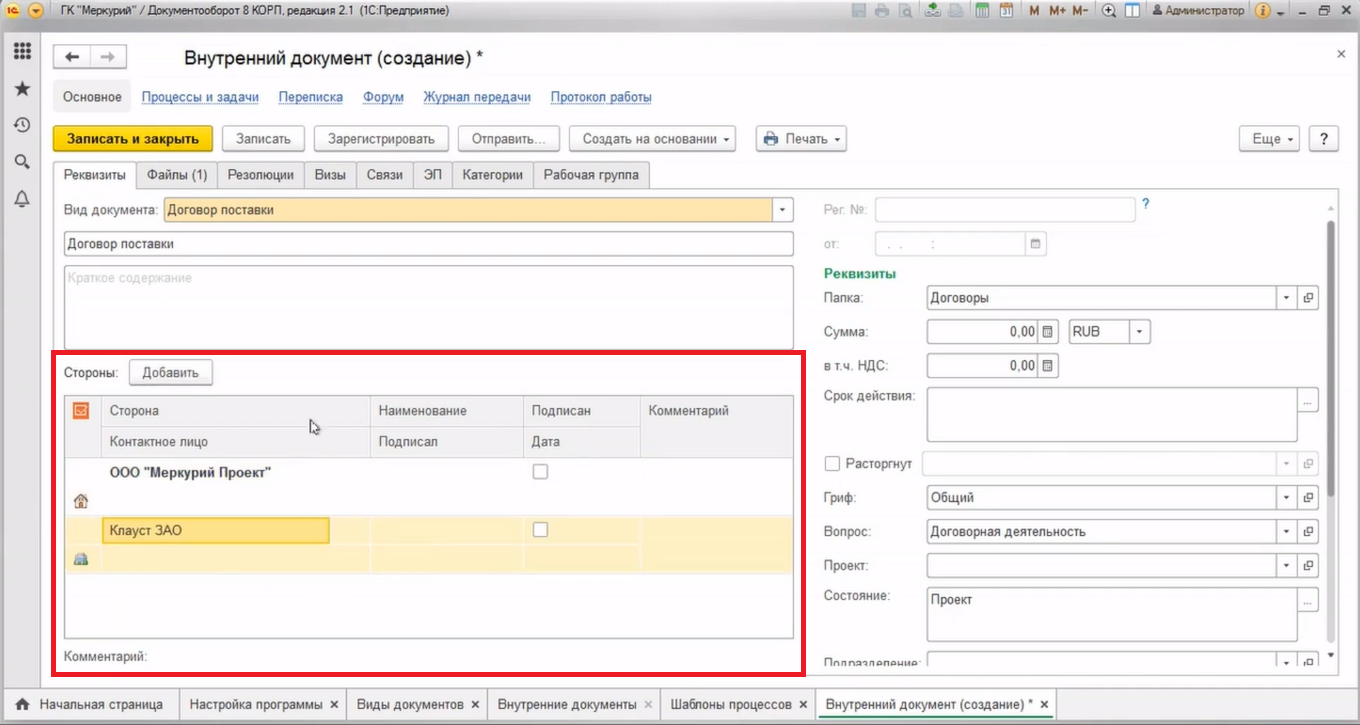Switch to Файлы (1) tab
1360x725 pixels.
(177, 174)
